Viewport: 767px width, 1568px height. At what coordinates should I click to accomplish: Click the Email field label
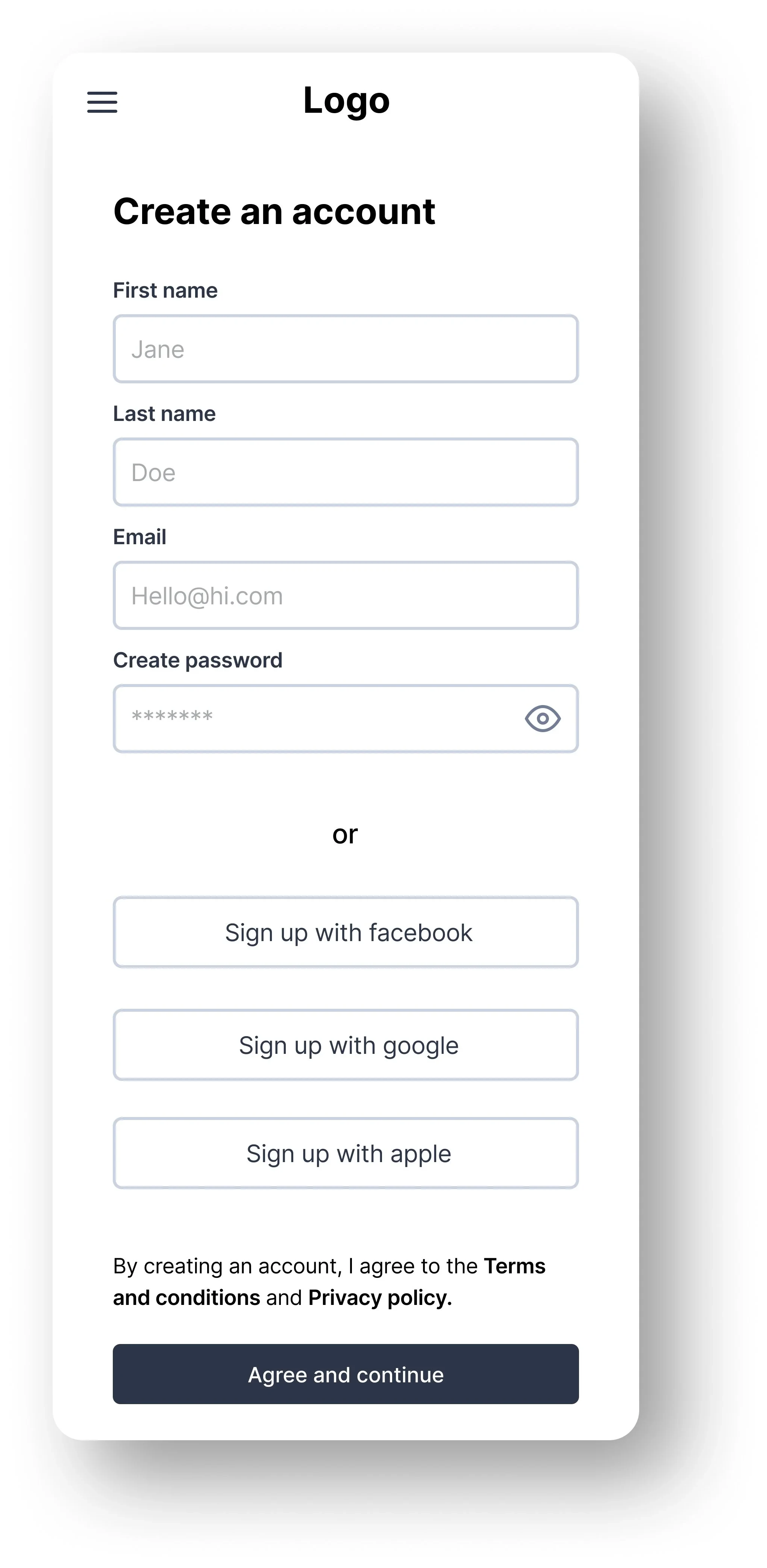click(139, 537)
